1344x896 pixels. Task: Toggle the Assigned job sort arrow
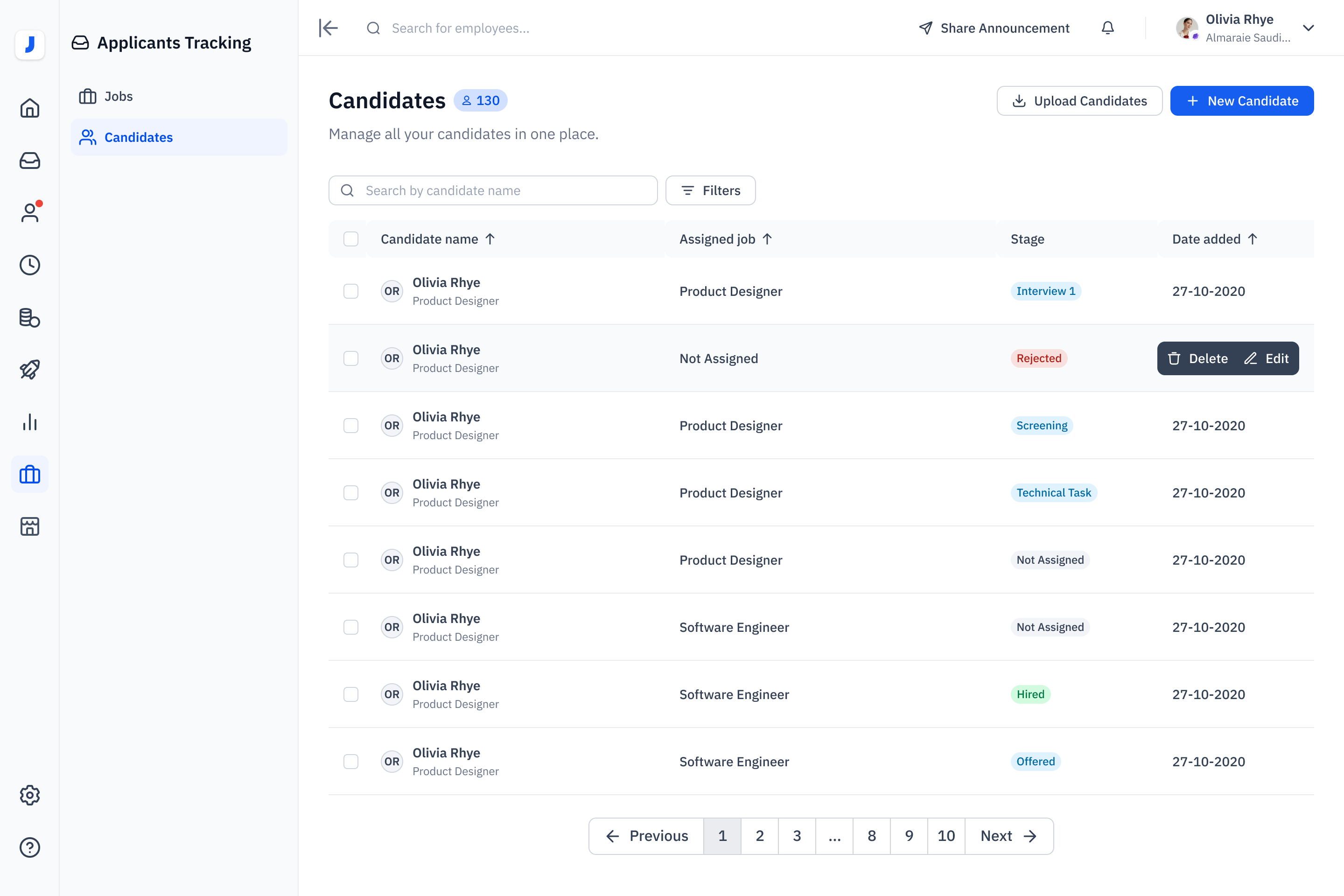click(768, 239)
